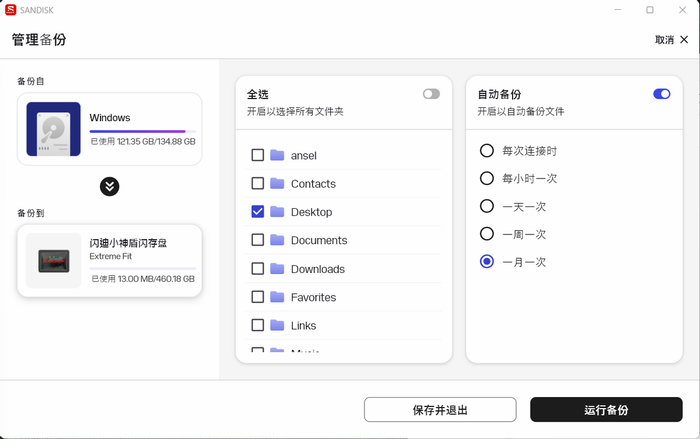Uncheck the Desktop folder checkbox
Screen dimensions: 700x439
click(x=258, y=211)
